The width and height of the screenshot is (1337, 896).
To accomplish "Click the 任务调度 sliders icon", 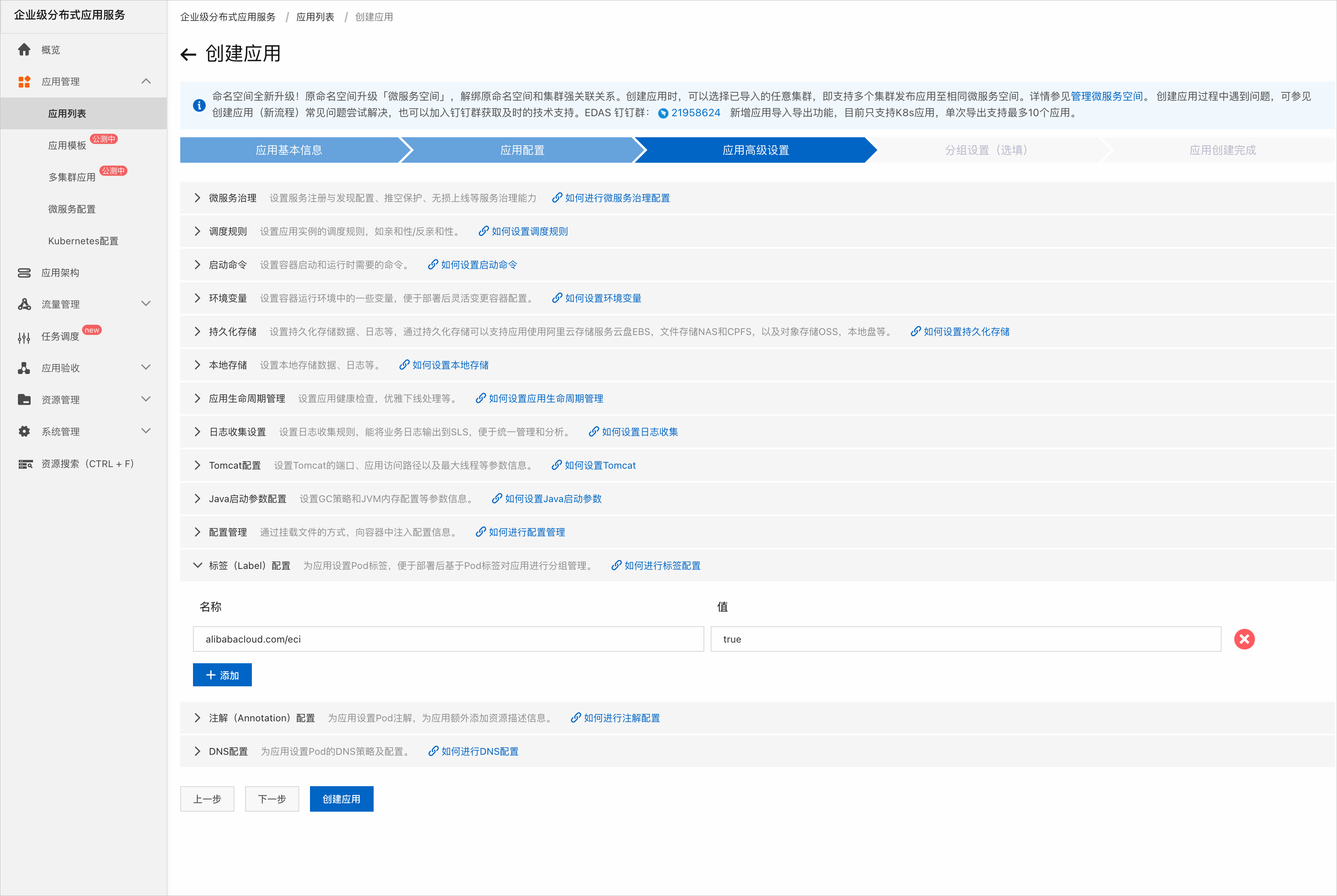I will [x=24, y=338].
